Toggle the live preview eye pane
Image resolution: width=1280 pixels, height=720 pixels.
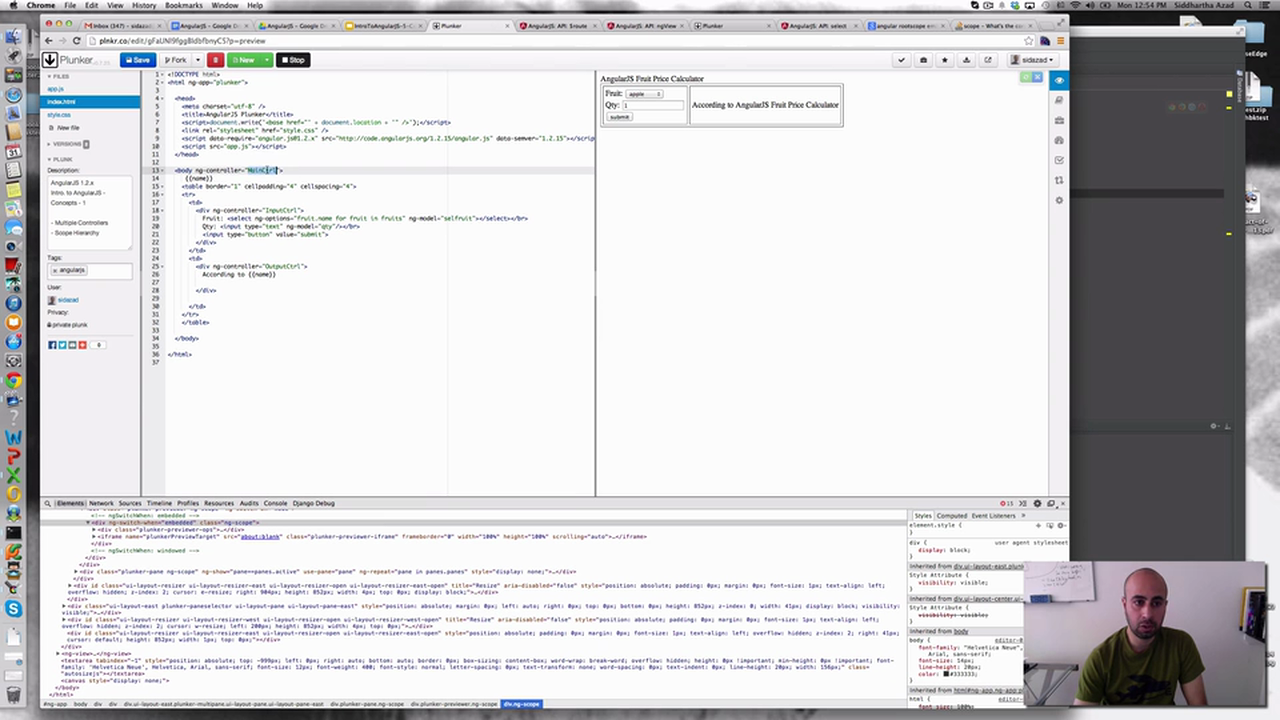pyautogui.click(x=1059, y=80)
